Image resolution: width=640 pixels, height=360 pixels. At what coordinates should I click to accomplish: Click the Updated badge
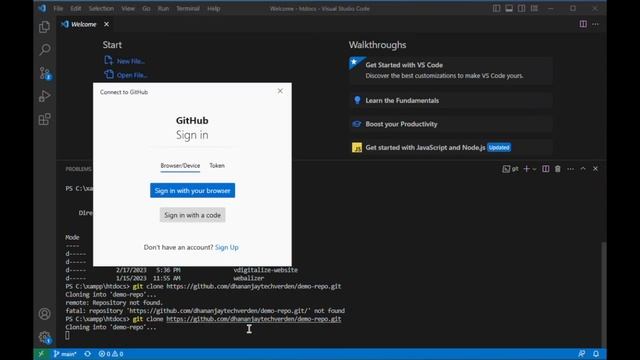point(499,147)
